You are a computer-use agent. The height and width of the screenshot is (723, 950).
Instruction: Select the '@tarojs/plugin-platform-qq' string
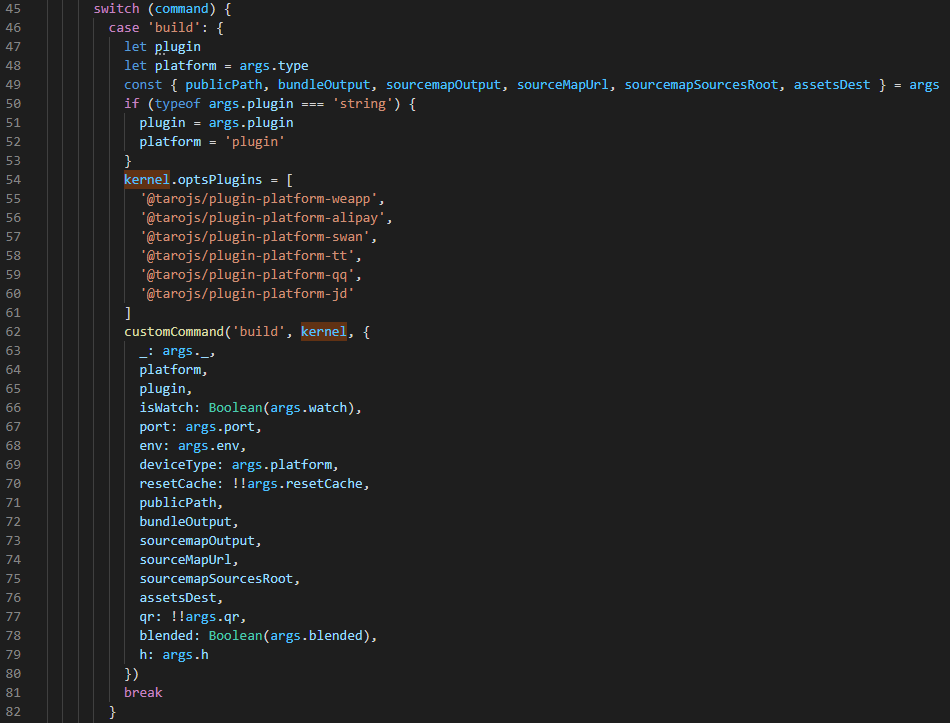[x=247, y=275]
